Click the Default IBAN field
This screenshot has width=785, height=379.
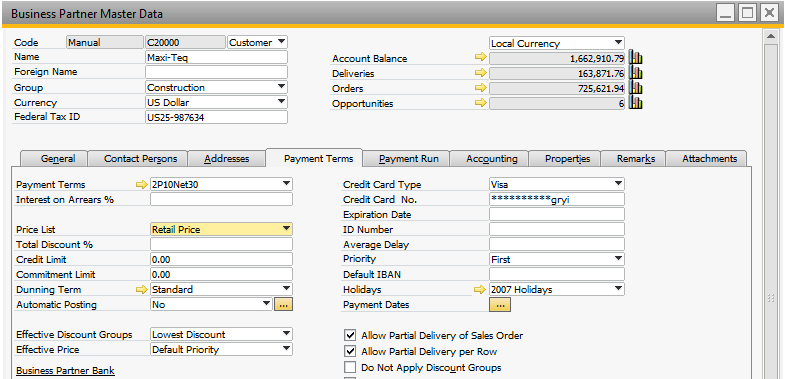point(557,274)
